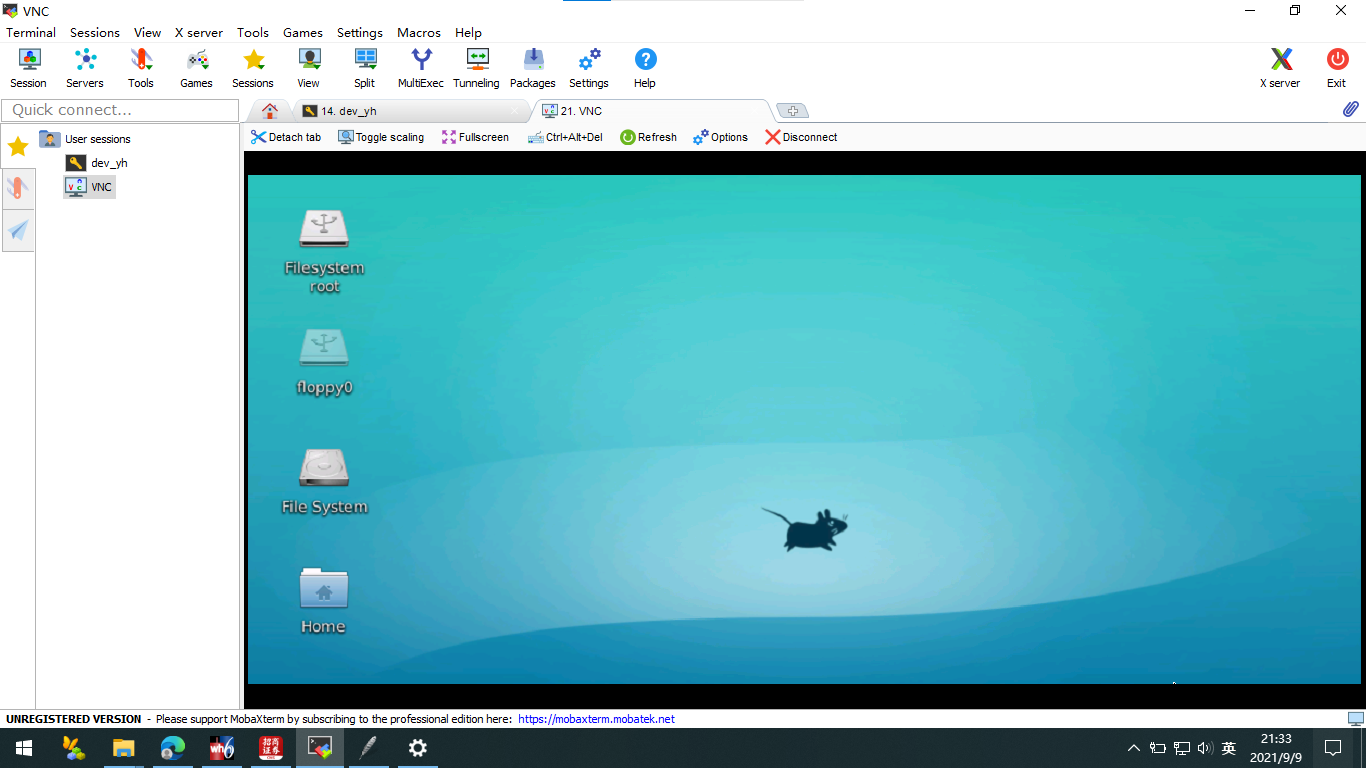The height and width of the screenshot is (768, 1366).
Task: Click the Quick connect input field
Action: [x=120, y=110]
